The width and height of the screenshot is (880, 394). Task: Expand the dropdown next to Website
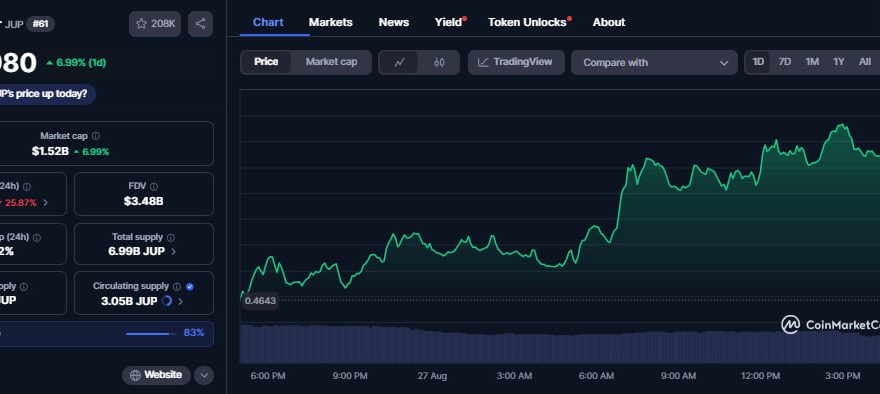[204, 375]
